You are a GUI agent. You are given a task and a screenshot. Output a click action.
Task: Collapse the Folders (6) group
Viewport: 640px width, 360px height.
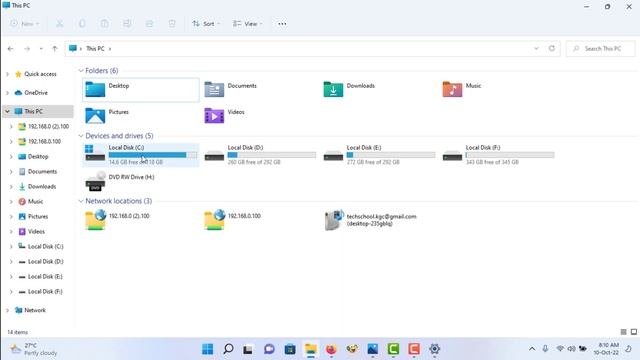coord(81,71)
